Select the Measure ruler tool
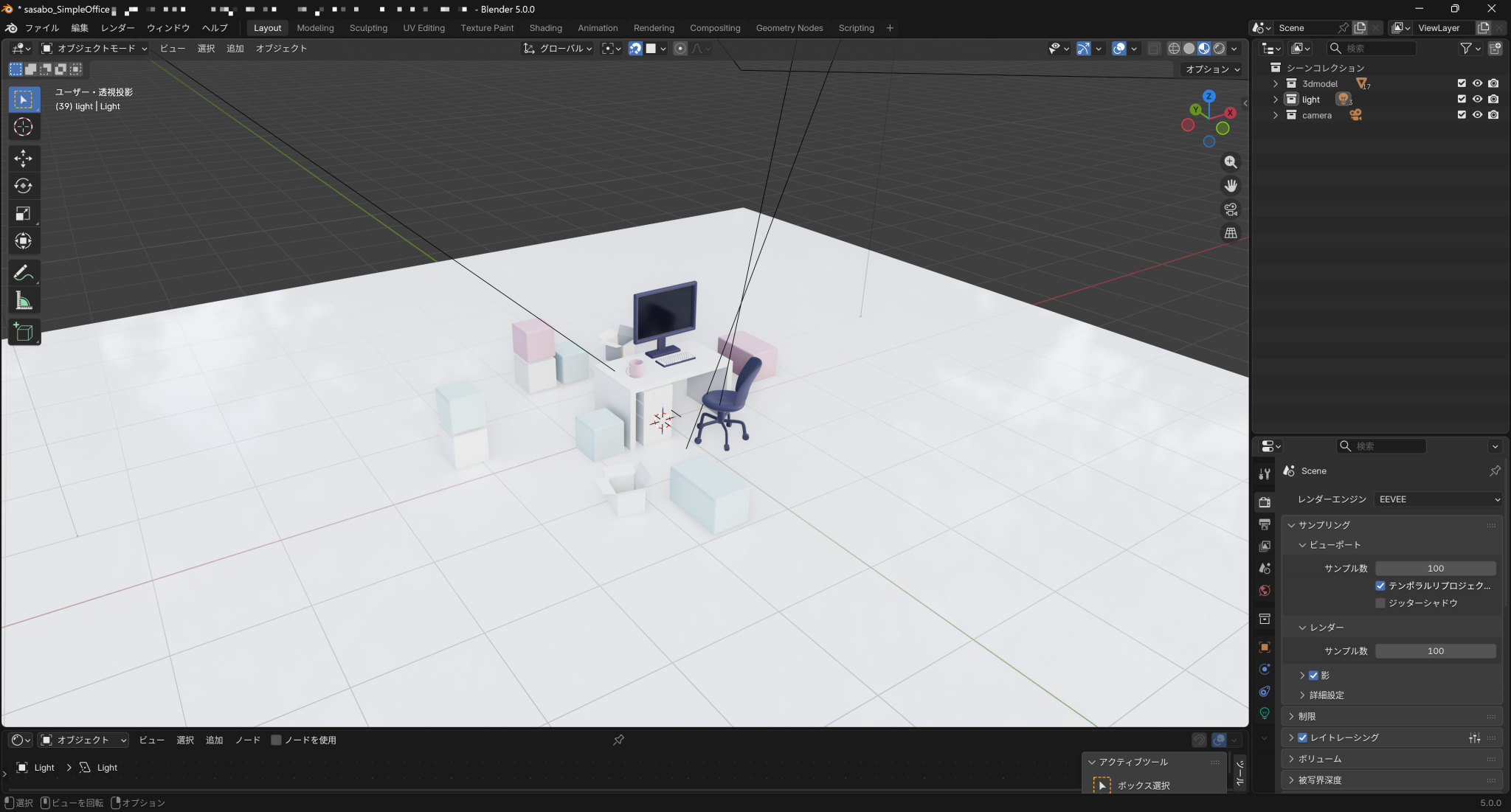 click(23, 301)
